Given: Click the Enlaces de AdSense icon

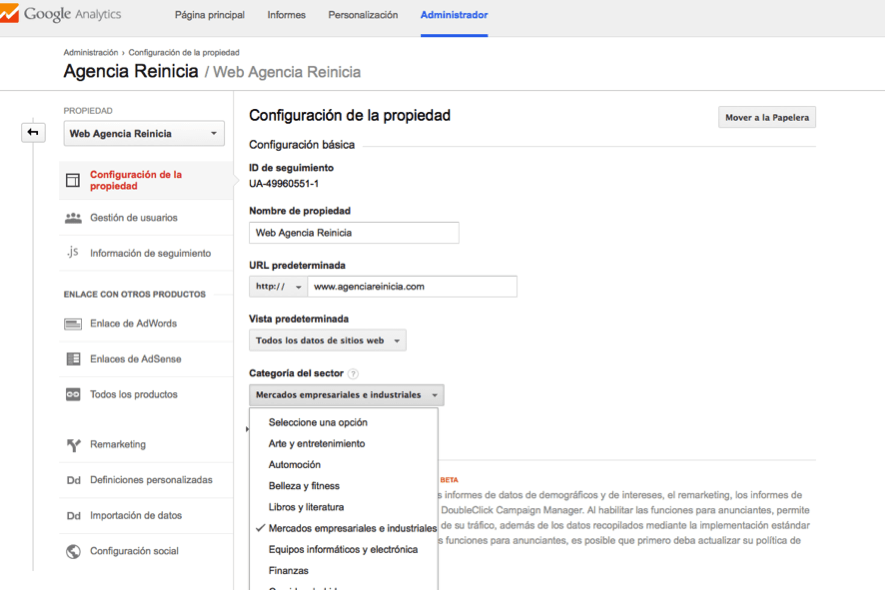Looking at the screenshot, I should (x=72, y=359).
